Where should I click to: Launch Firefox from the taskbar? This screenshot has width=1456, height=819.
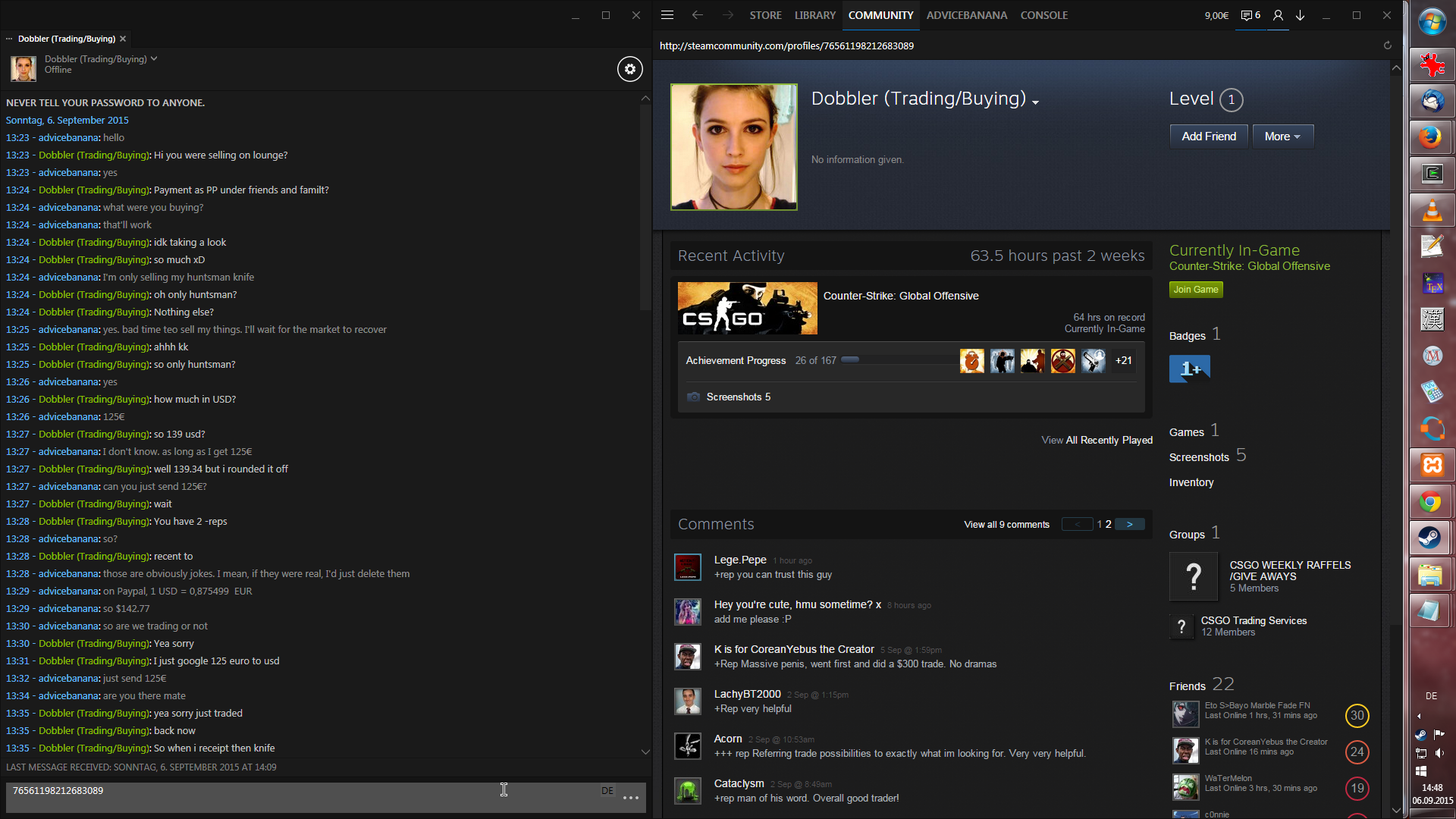[x=1432, y=137]
